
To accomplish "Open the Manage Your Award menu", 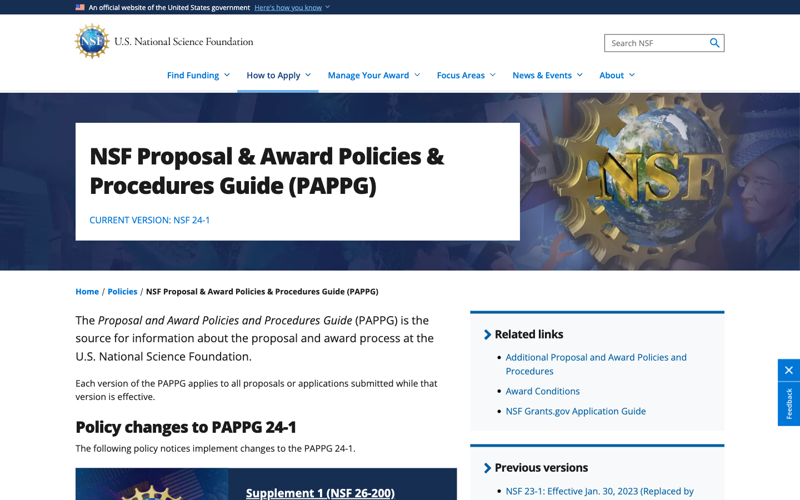I will [373, 75].
